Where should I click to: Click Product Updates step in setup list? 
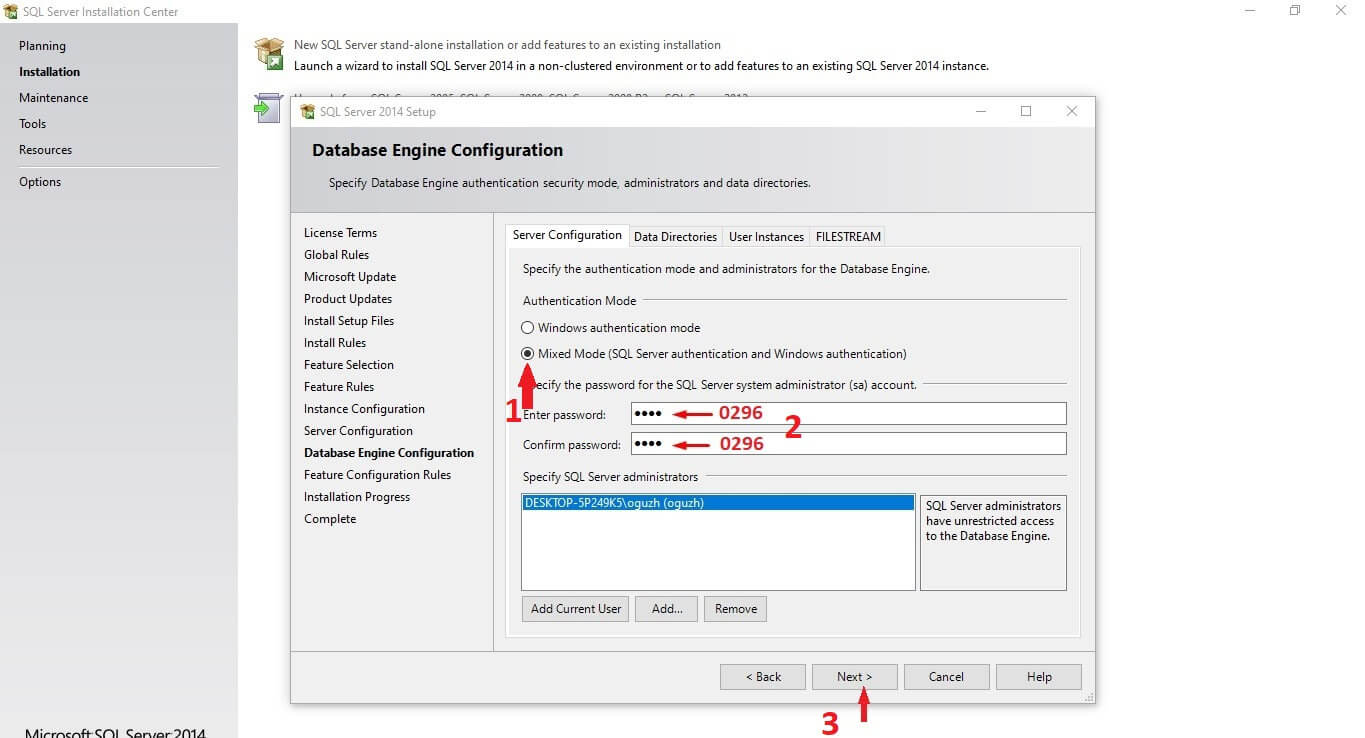(348, 299)
